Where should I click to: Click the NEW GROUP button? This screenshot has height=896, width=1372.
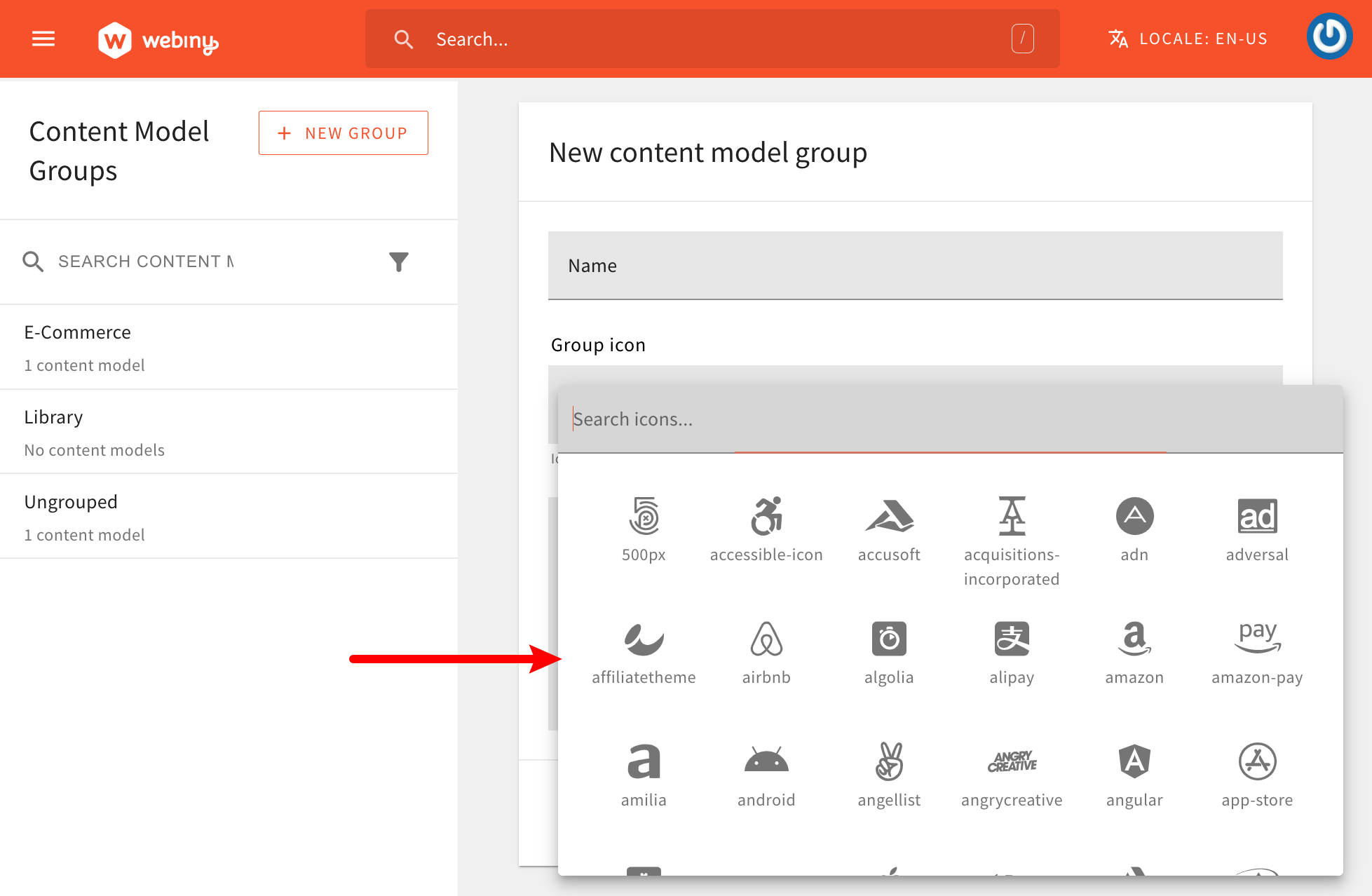(343, 133)
